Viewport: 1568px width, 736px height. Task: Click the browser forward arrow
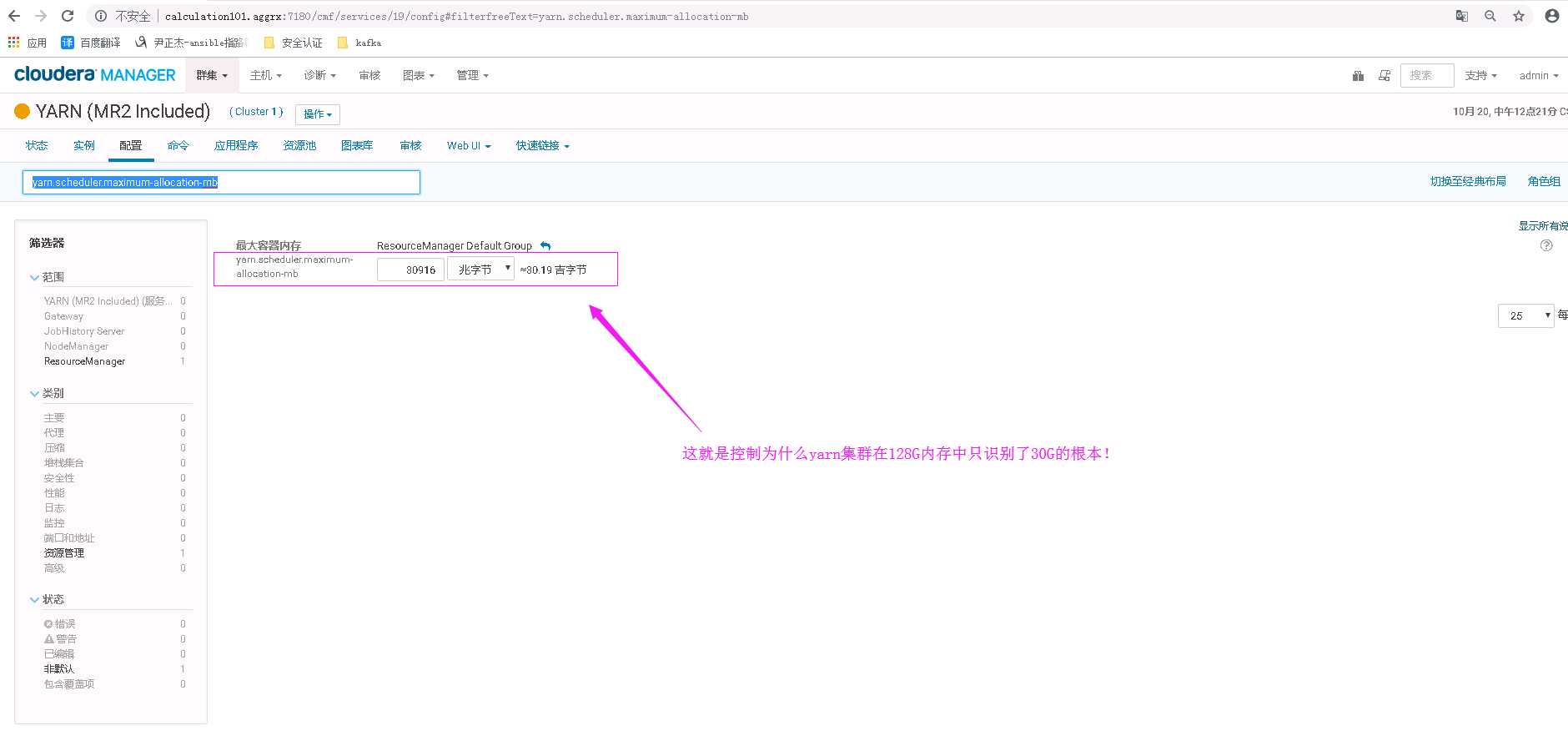point(41,16)
